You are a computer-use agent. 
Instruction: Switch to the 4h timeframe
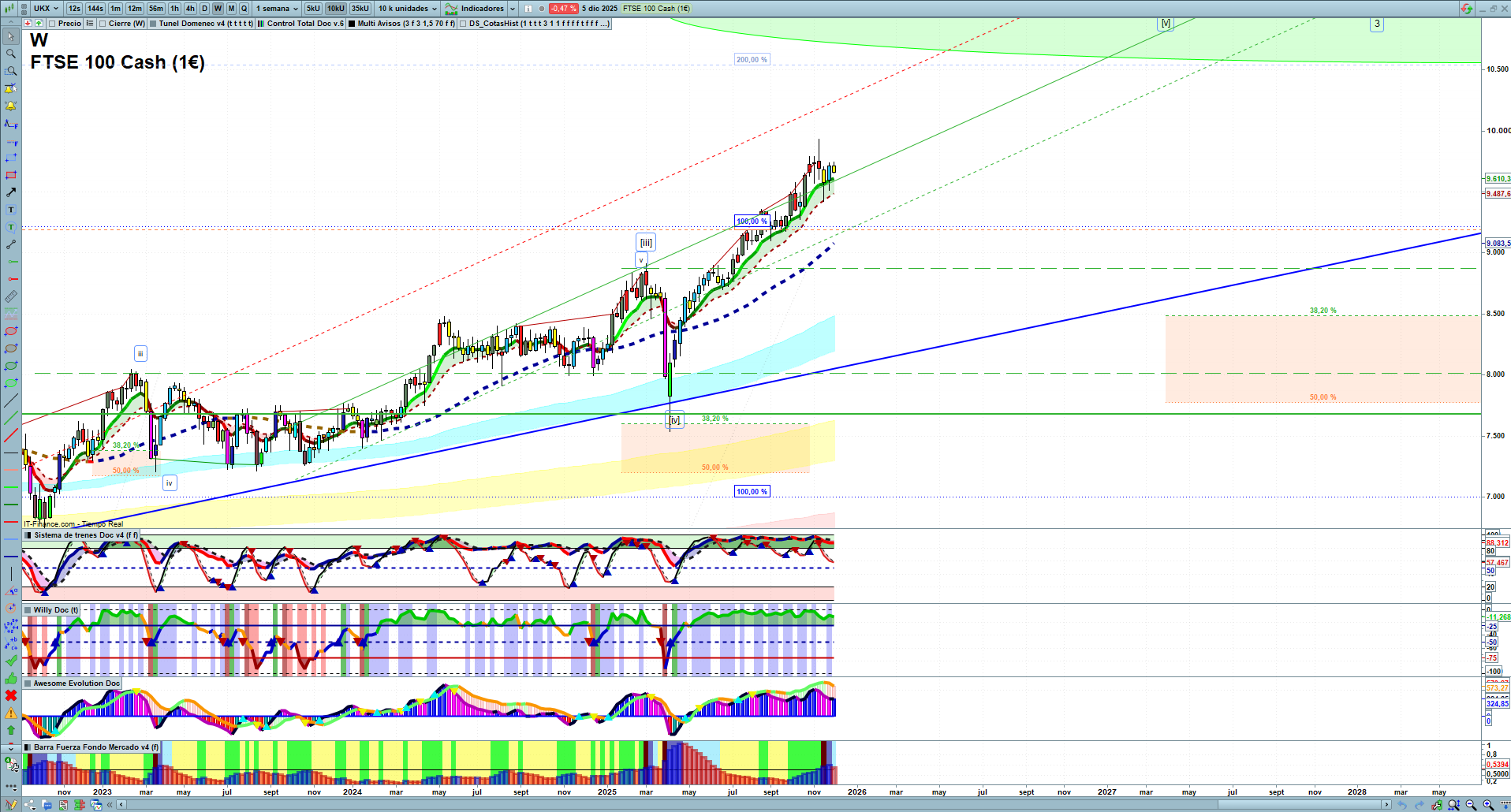tap(190, 9)
